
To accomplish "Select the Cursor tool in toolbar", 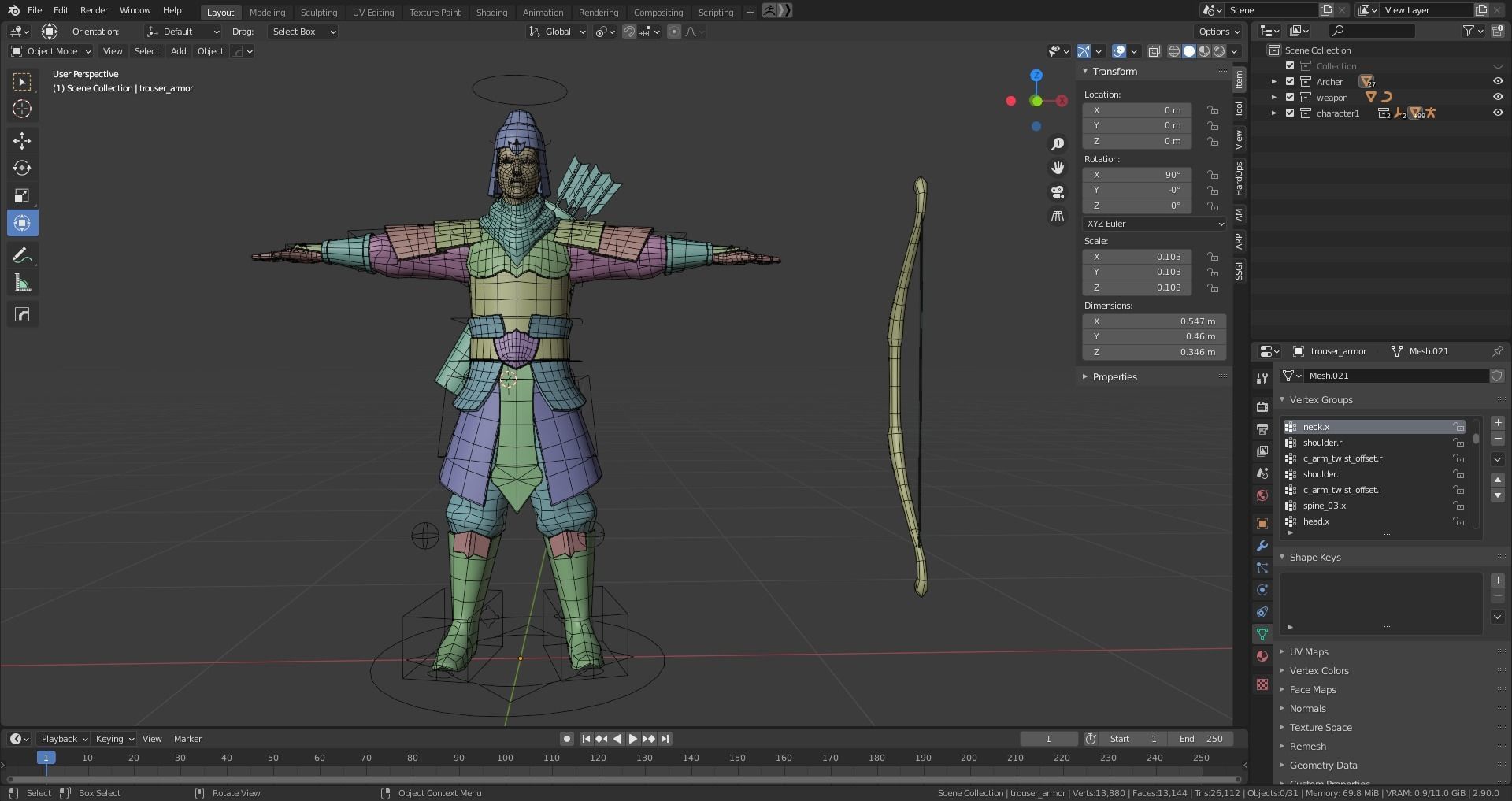I will coord(22,109).
